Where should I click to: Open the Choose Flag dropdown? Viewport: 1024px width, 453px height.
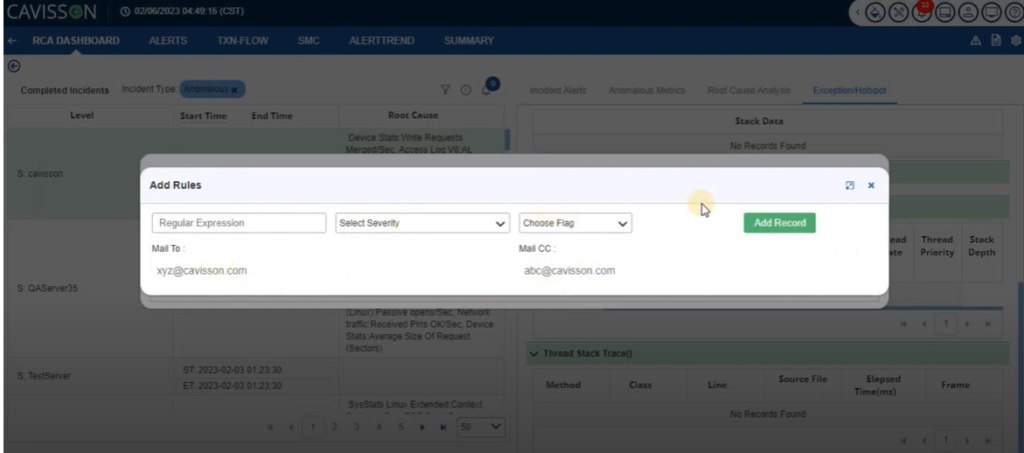pos(575,223)
